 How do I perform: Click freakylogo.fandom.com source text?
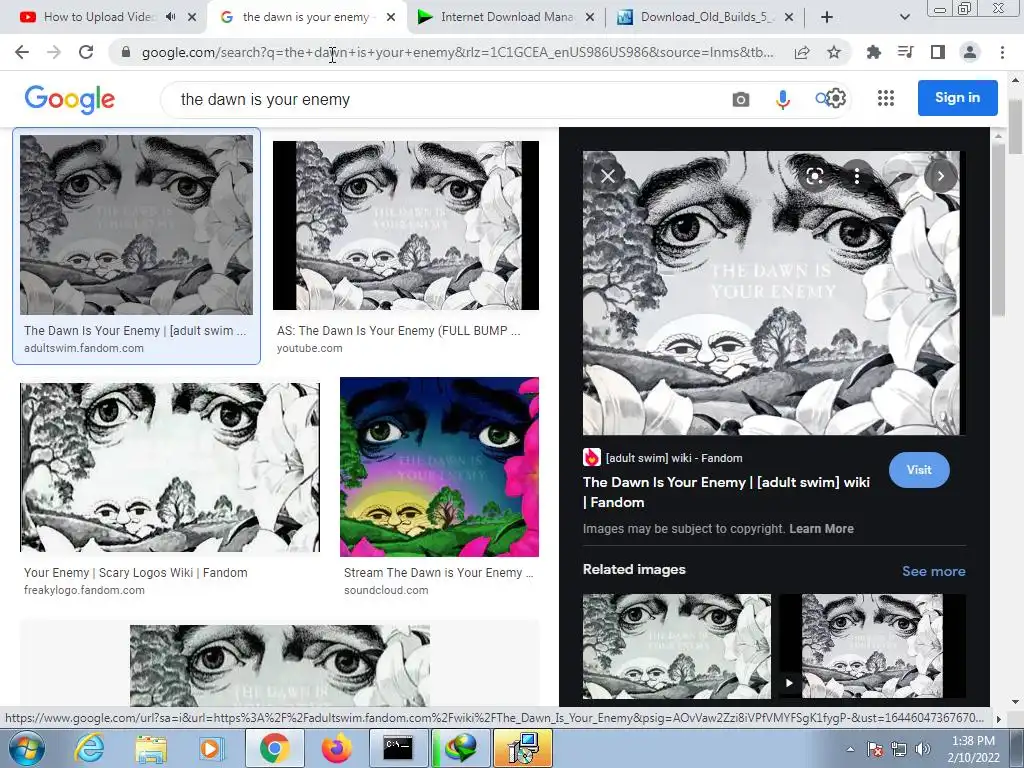[x=84, y=590]
